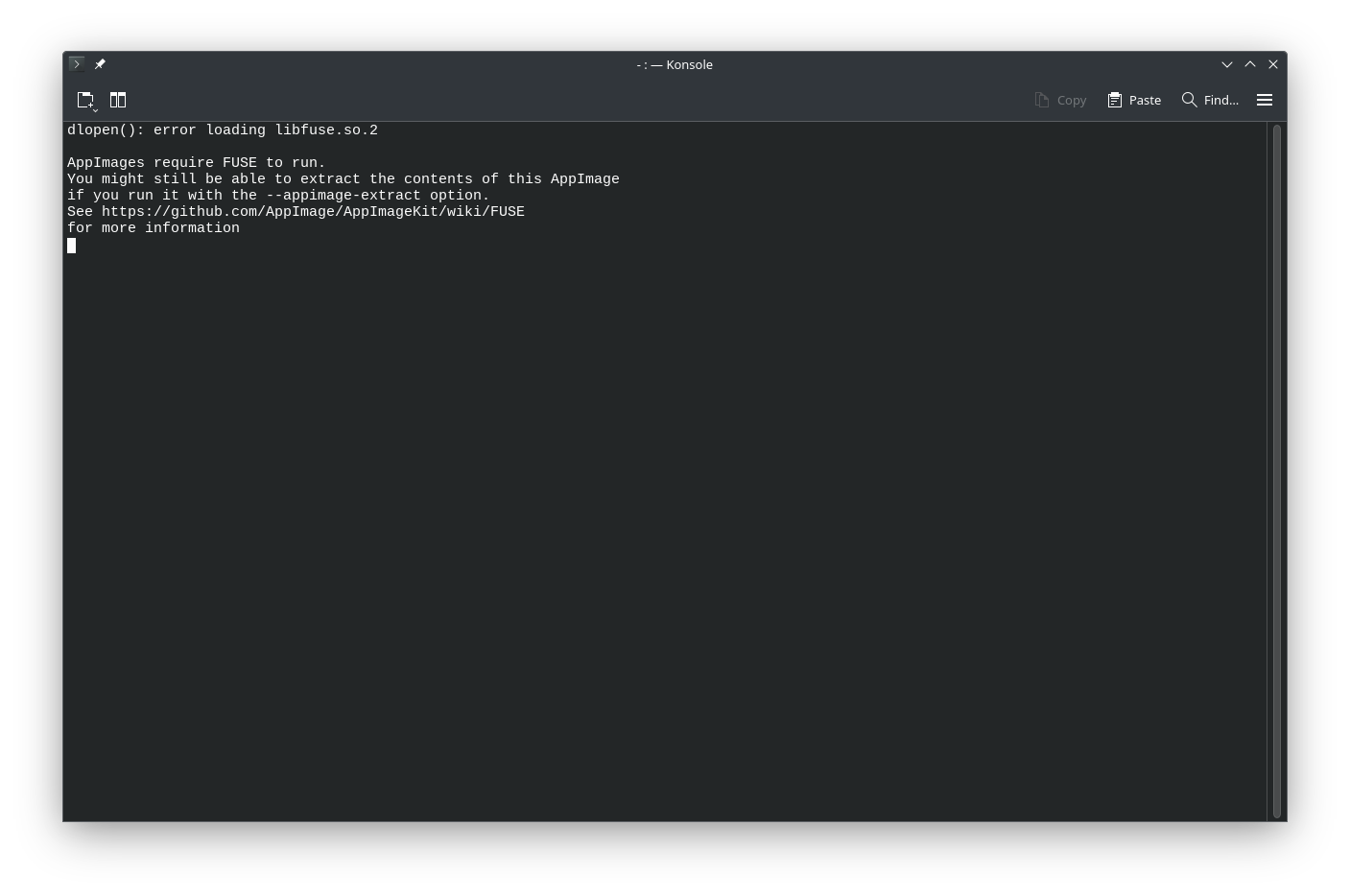Click the 'dlopen(): error loading libfuse.so.2' line

click(223, 130)
